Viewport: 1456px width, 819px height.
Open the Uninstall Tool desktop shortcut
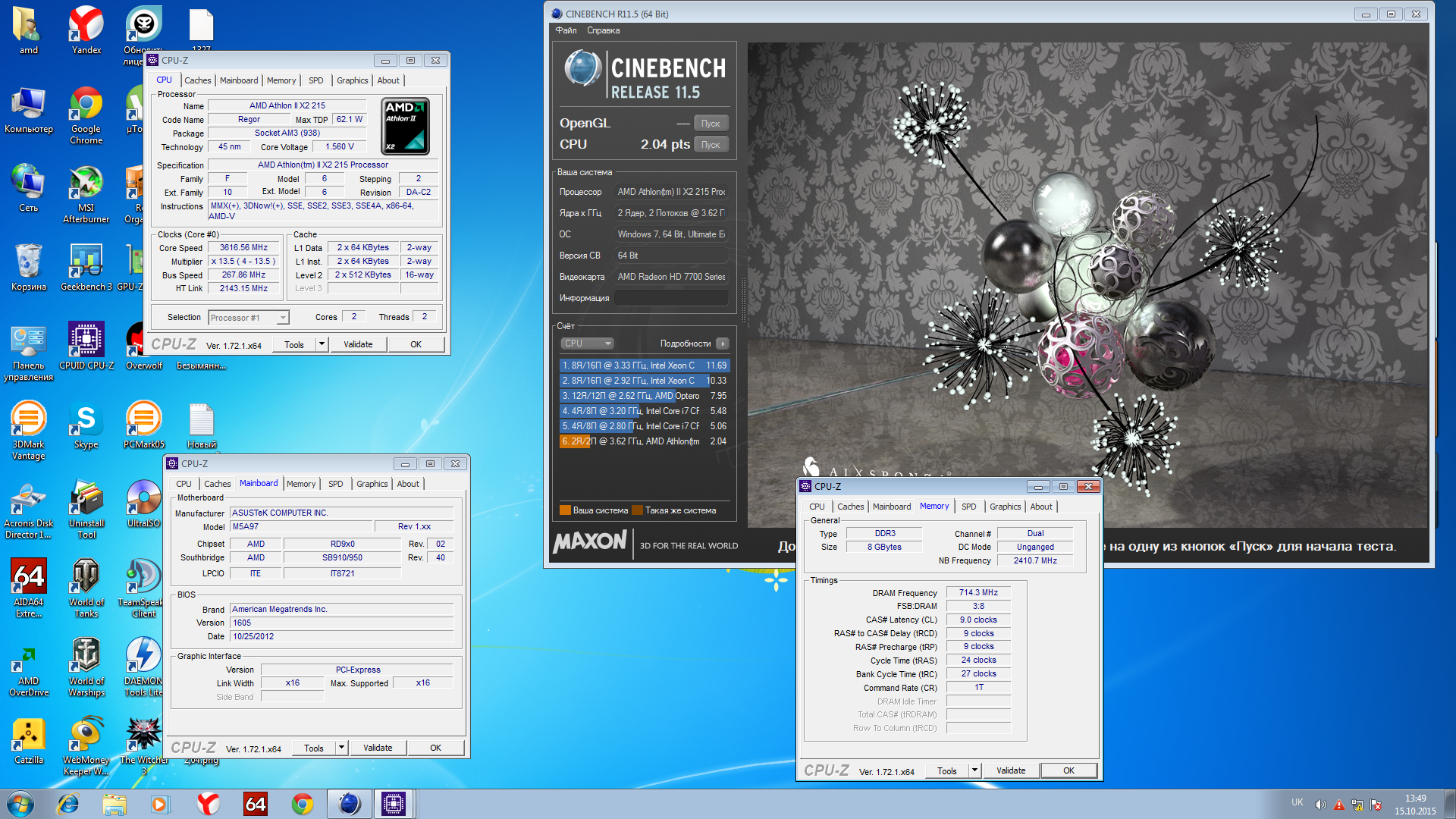click(x=86, y=509)
